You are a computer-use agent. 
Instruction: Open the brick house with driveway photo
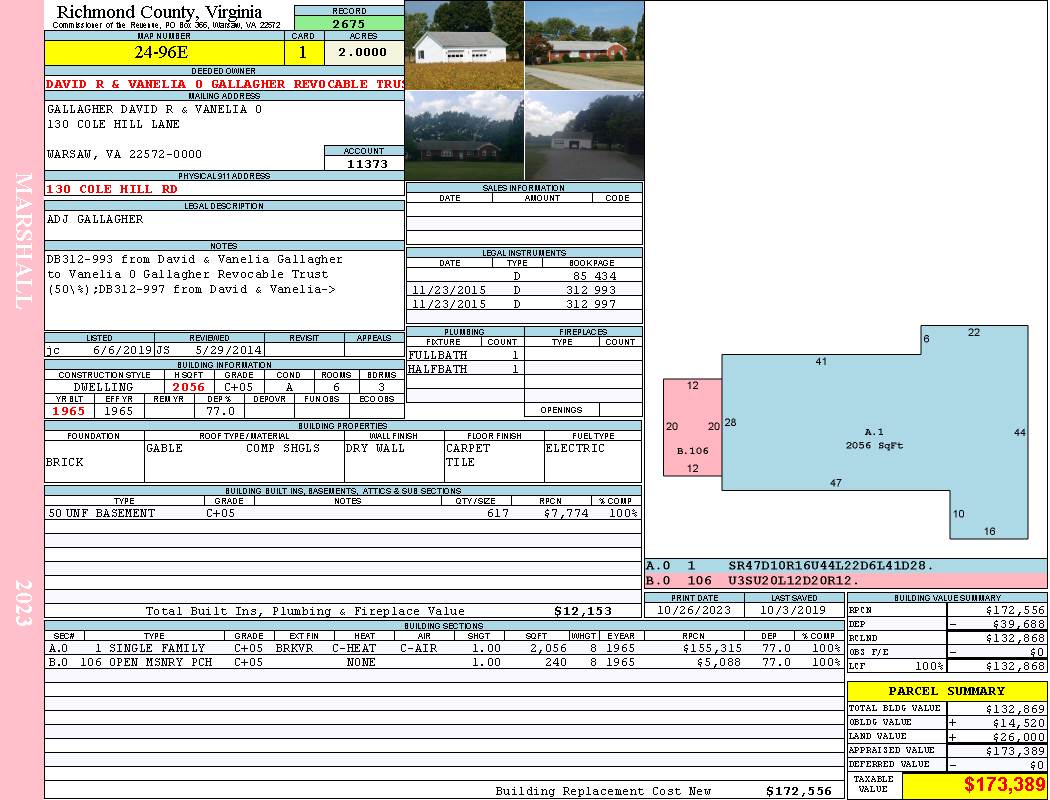pos(583,45)
